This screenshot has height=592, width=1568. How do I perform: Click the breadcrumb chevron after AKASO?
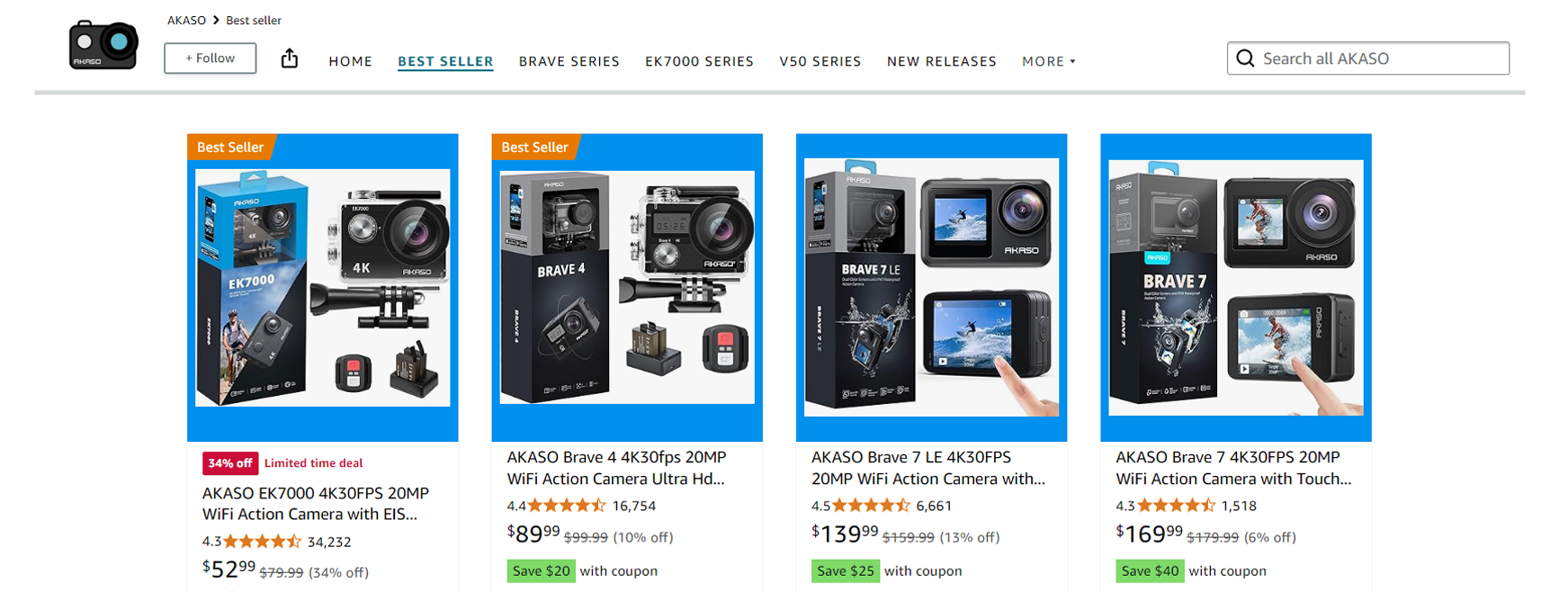(x=216, y=20)
